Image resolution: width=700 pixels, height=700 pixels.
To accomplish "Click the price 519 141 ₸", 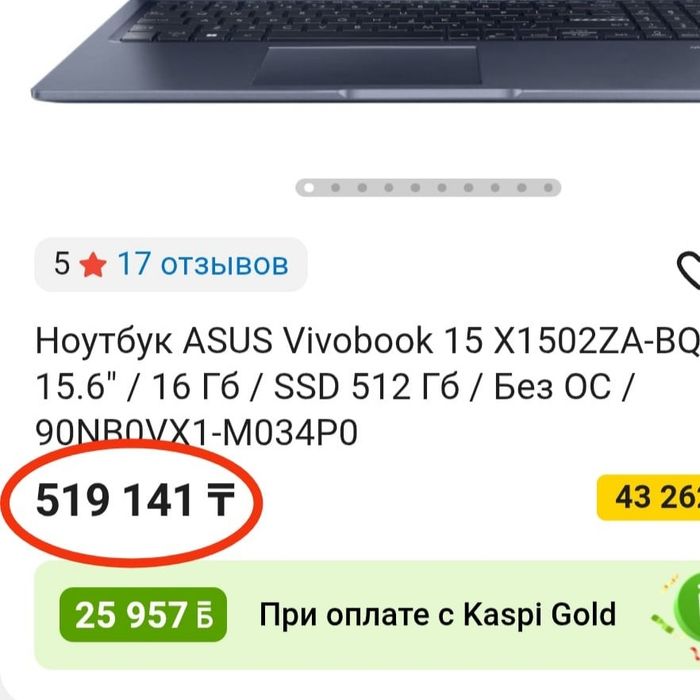I will [135, 500].
